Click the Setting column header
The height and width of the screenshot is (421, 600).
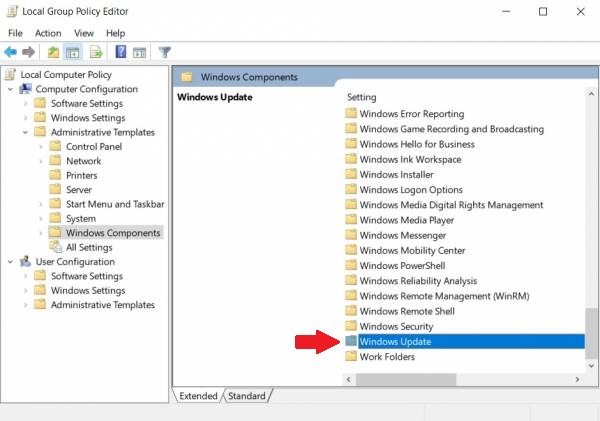tap(361, 97)
